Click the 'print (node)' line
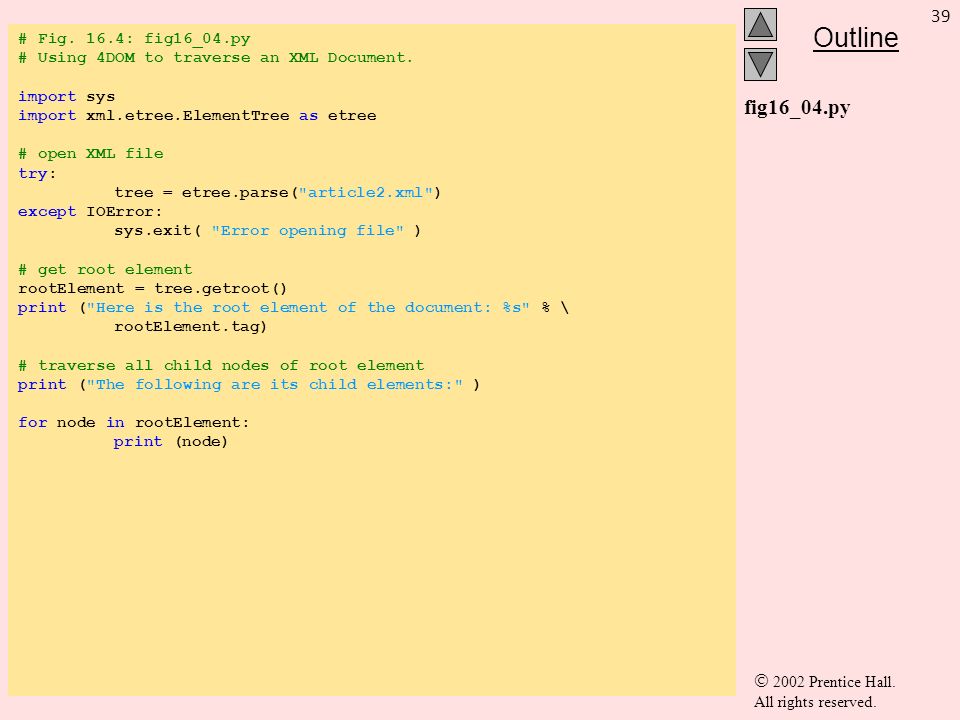Screen dimensions: 960x720 click(x=171, y=441)
